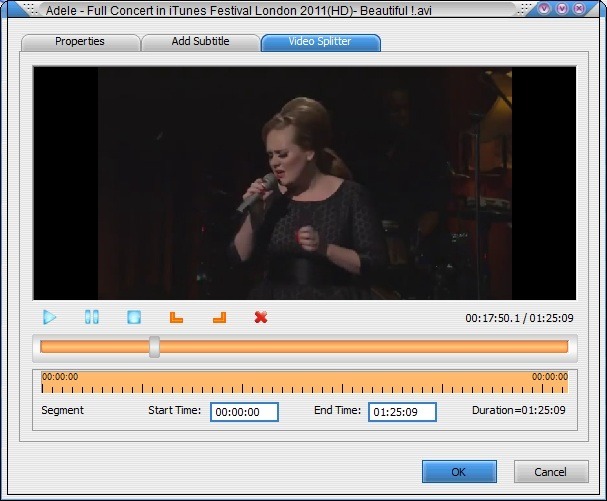Click the video preview area
The width and height of the screenshot is (607, 501).
click(305, 183)
